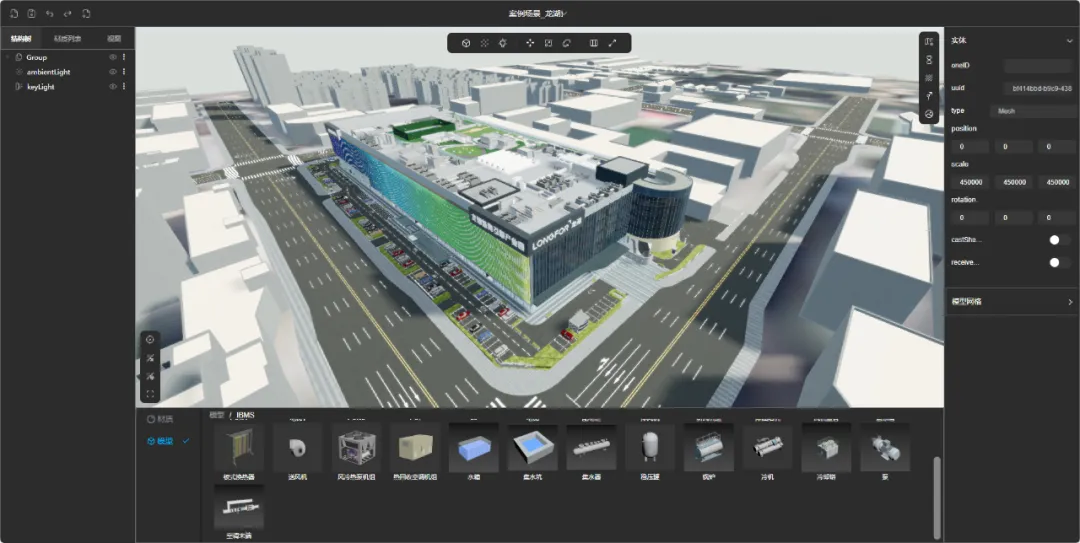
Task: Switch to the second tab in left panel
Action: (x=67, y=39)
